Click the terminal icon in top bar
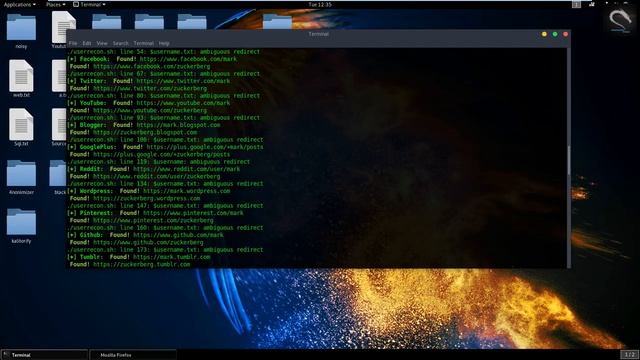The height and width of the screenshot is (360, 640). click(76, 4)
